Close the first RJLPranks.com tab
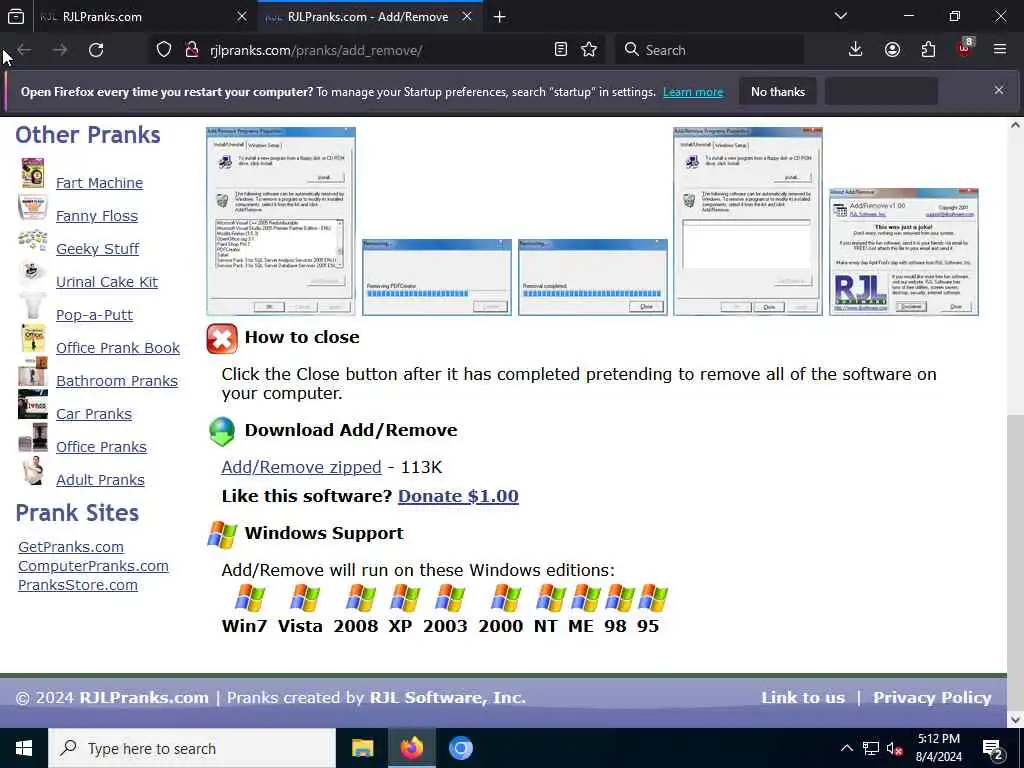This screenshot has width=1024, height=768. 242,17
